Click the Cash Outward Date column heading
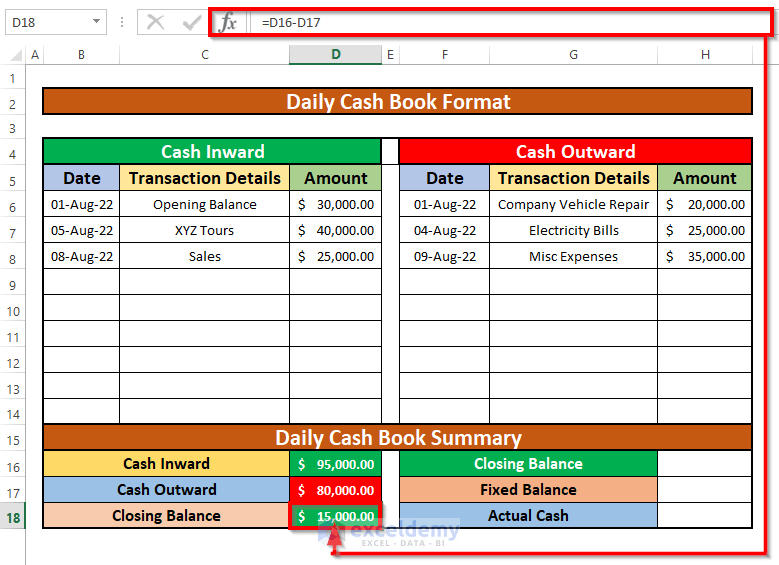This screenshot has width=779, height=565. (445, 178)
